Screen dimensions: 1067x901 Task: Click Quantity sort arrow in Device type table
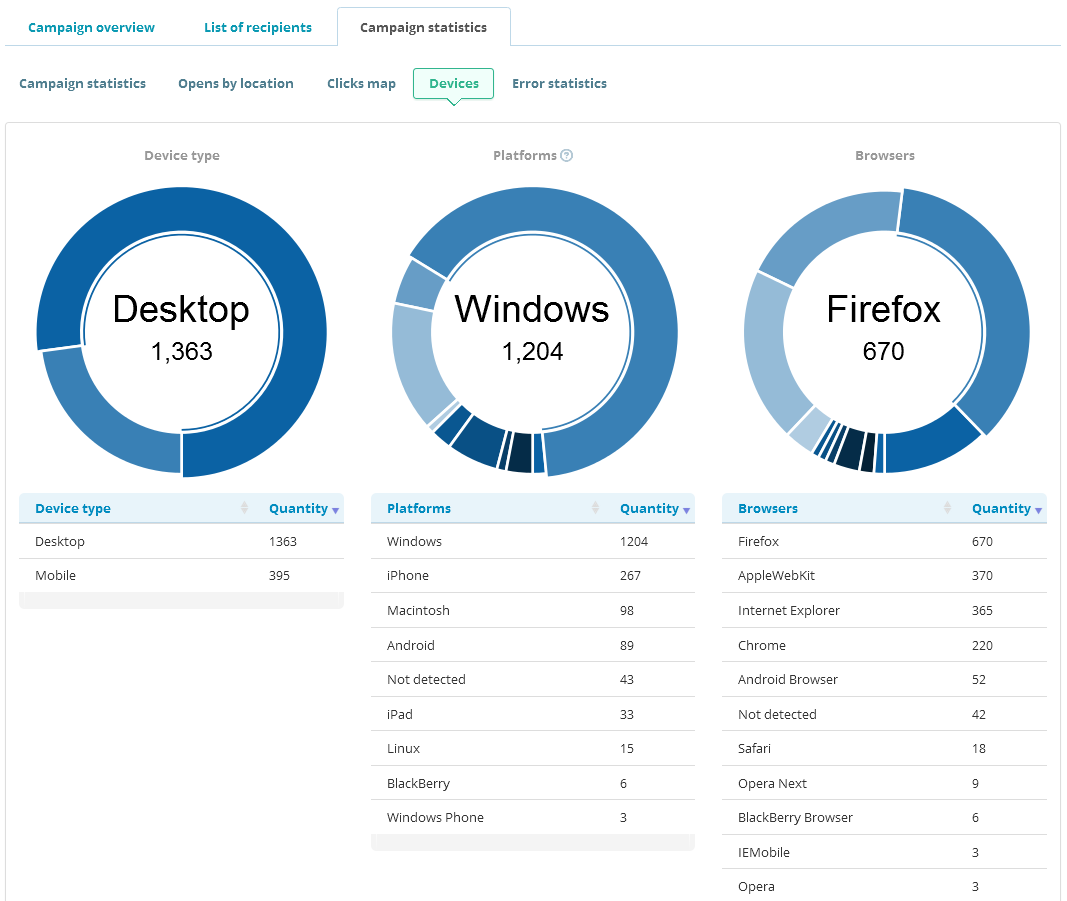click(x=336, y=510)
